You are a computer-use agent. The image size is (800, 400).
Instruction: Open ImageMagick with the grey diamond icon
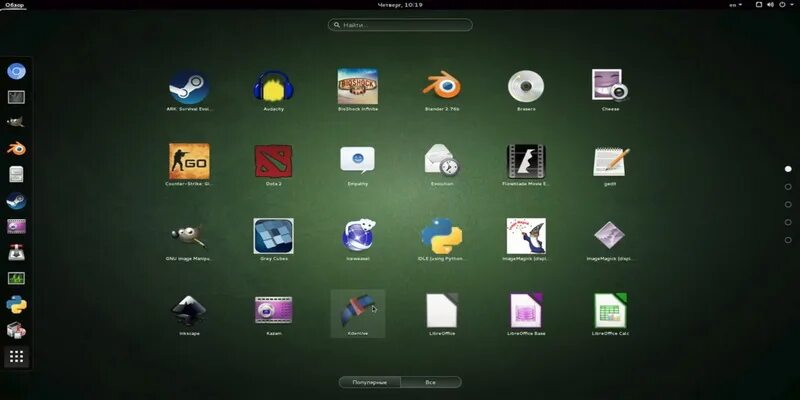click(x=610, y=235)
